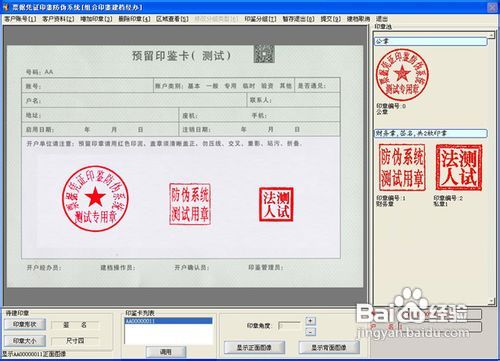Click the 防伪系统测试用章 square seal on the card
The width and height of the screenshot is (500, 361).
pyautogui.click(x=190, y=204)
